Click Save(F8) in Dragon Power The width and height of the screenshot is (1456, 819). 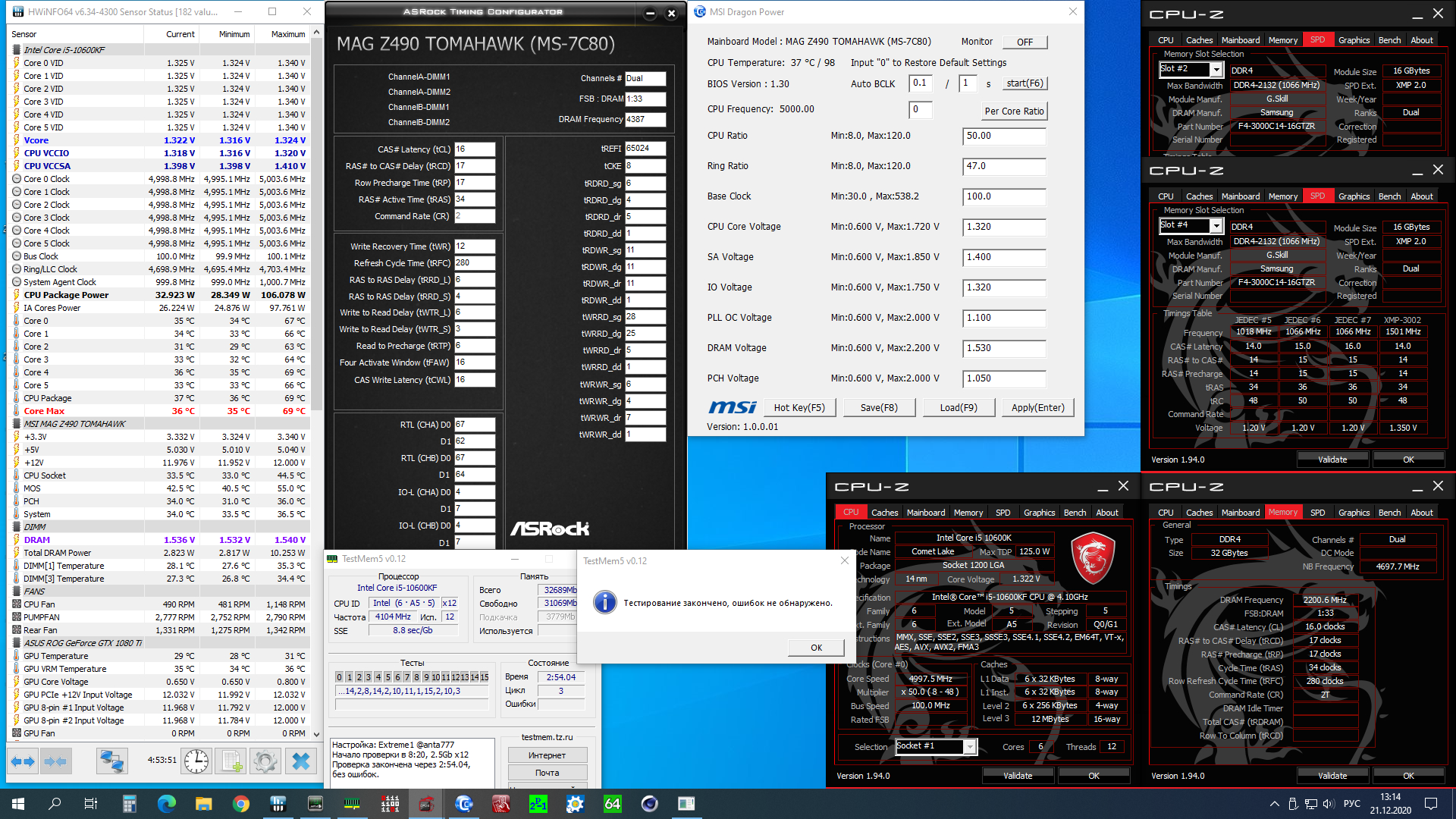[879, 408]
